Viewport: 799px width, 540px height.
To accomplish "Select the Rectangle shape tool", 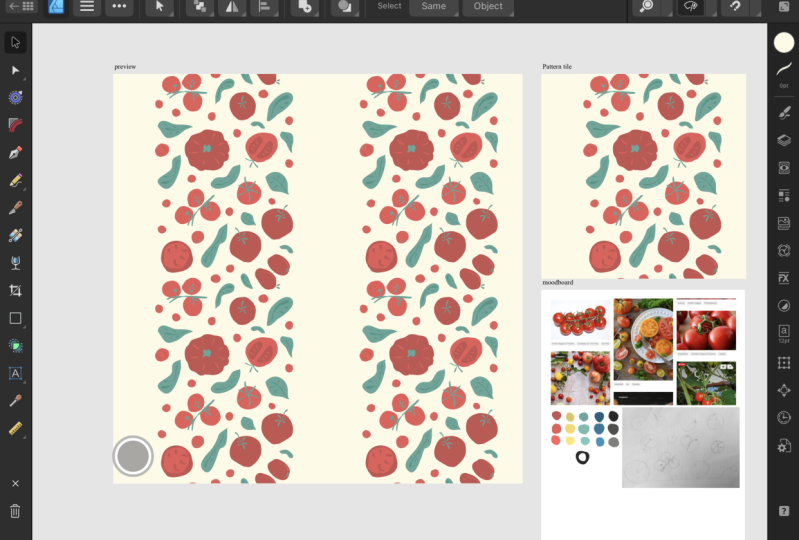I will (x=15, y=318).
